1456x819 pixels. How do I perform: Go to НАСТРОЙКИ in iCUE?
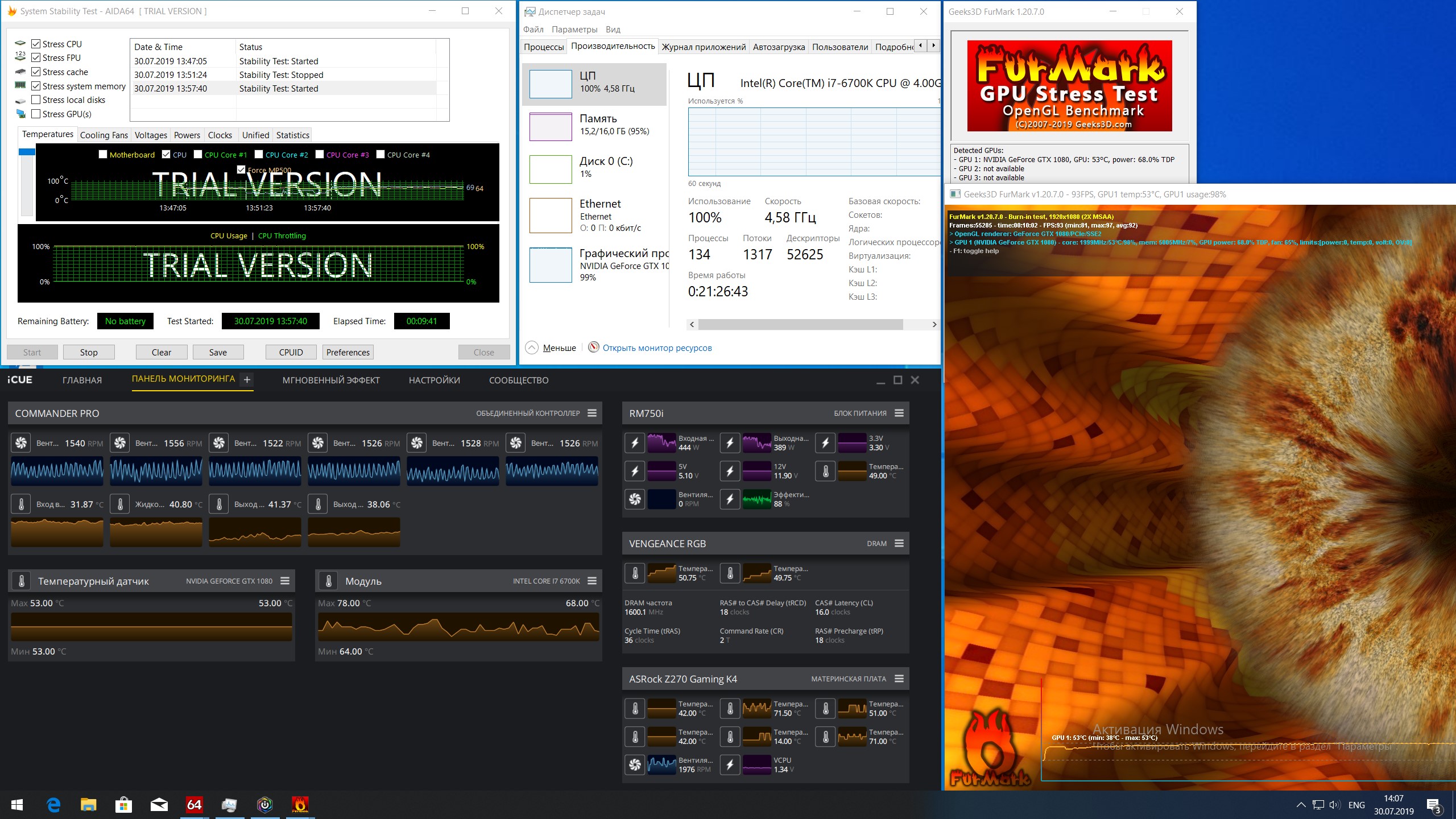[435, 380]
